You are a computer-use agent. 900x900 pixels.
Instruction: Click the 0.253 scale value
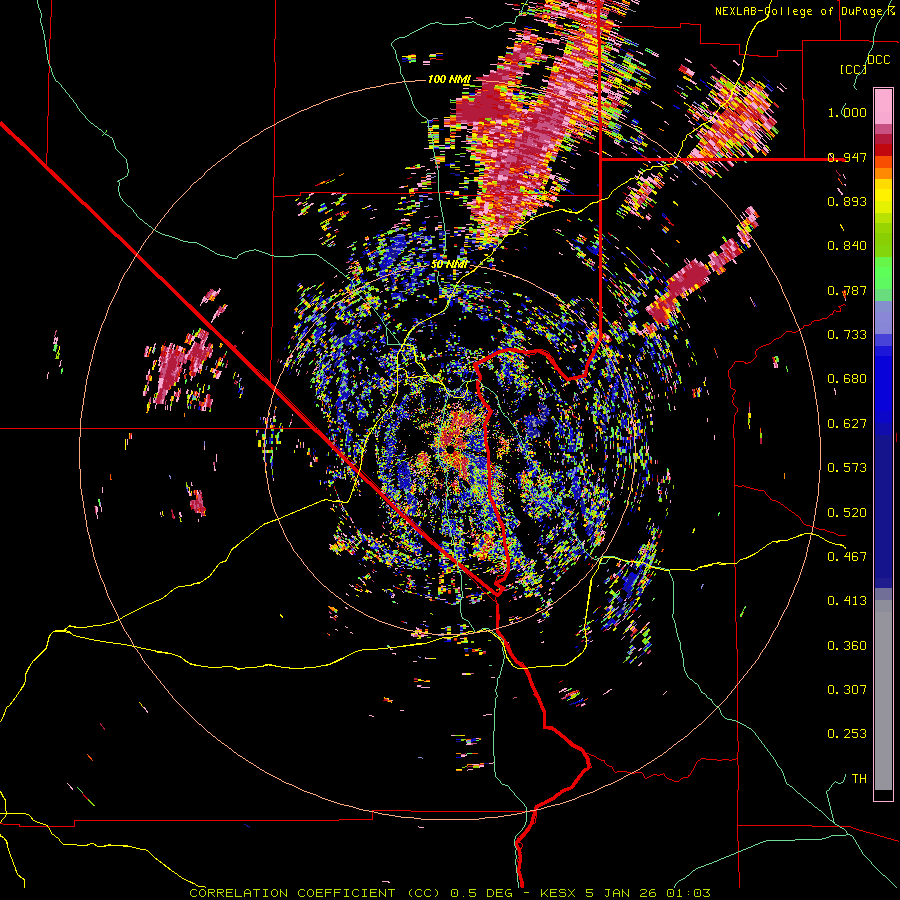click(x=847, y=734)
